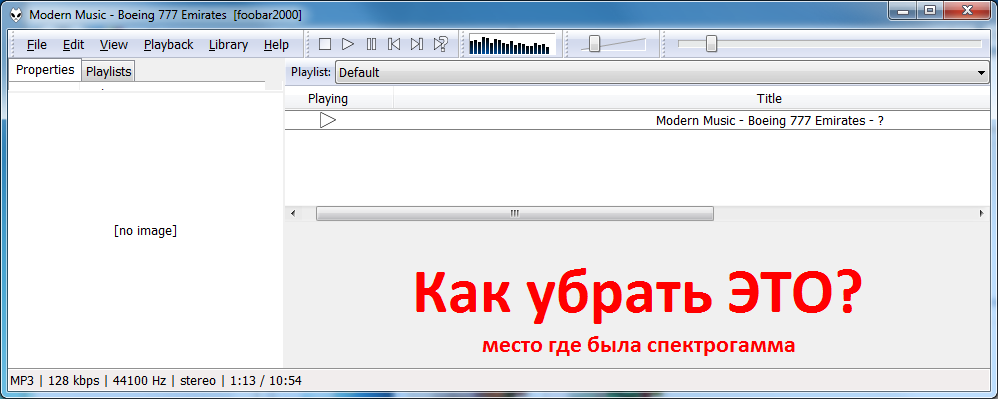Image resolution: width=998 pixels, height=399 pixels.
Task: Click the [no image] album art panel
Action: [x=146, y=231]
